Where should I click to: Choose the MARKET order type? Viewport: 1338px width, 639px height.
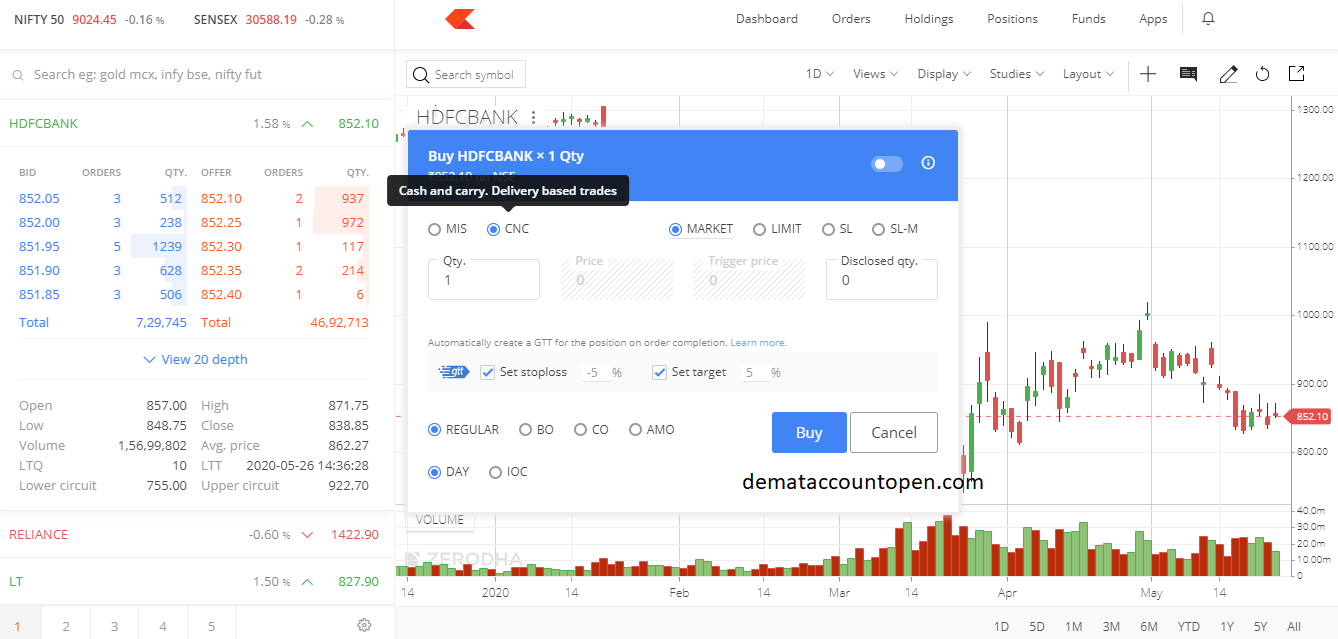pos(701,229)
